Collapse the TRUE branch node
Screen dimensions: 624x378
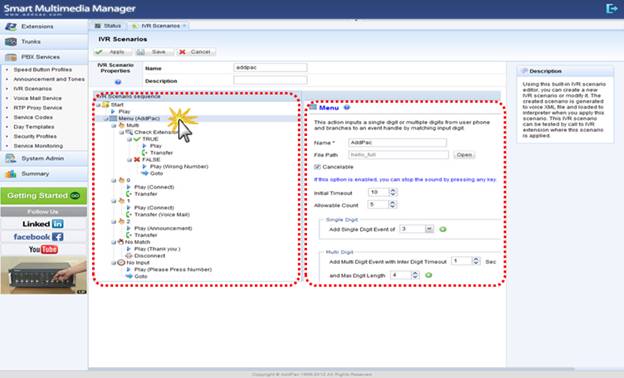(x=130, y=139)
